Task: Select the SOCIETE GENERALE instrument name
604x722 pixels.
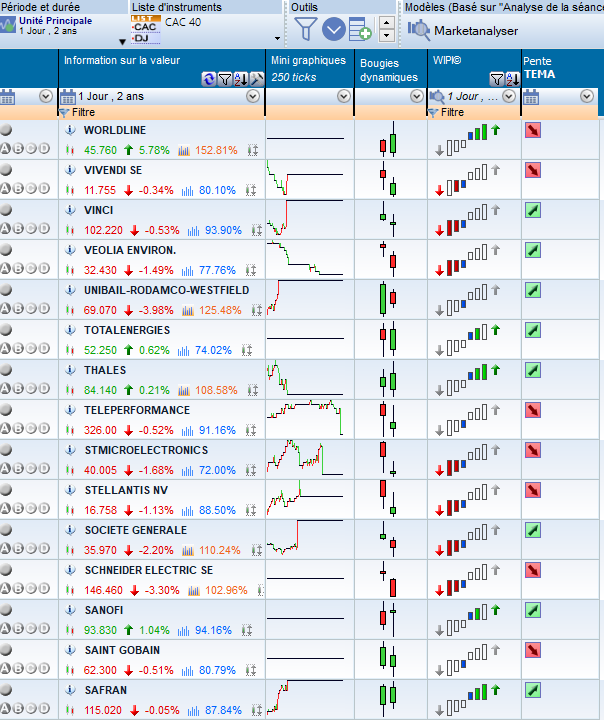Action: [x=136, y=530]
